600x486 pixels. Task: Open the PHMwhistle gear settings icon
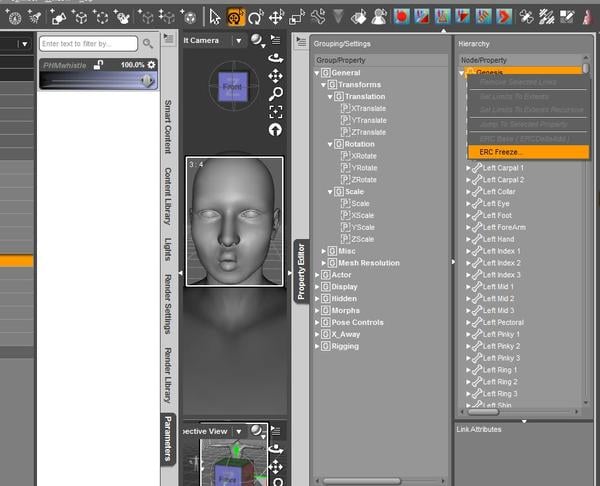tap(152, 64)
